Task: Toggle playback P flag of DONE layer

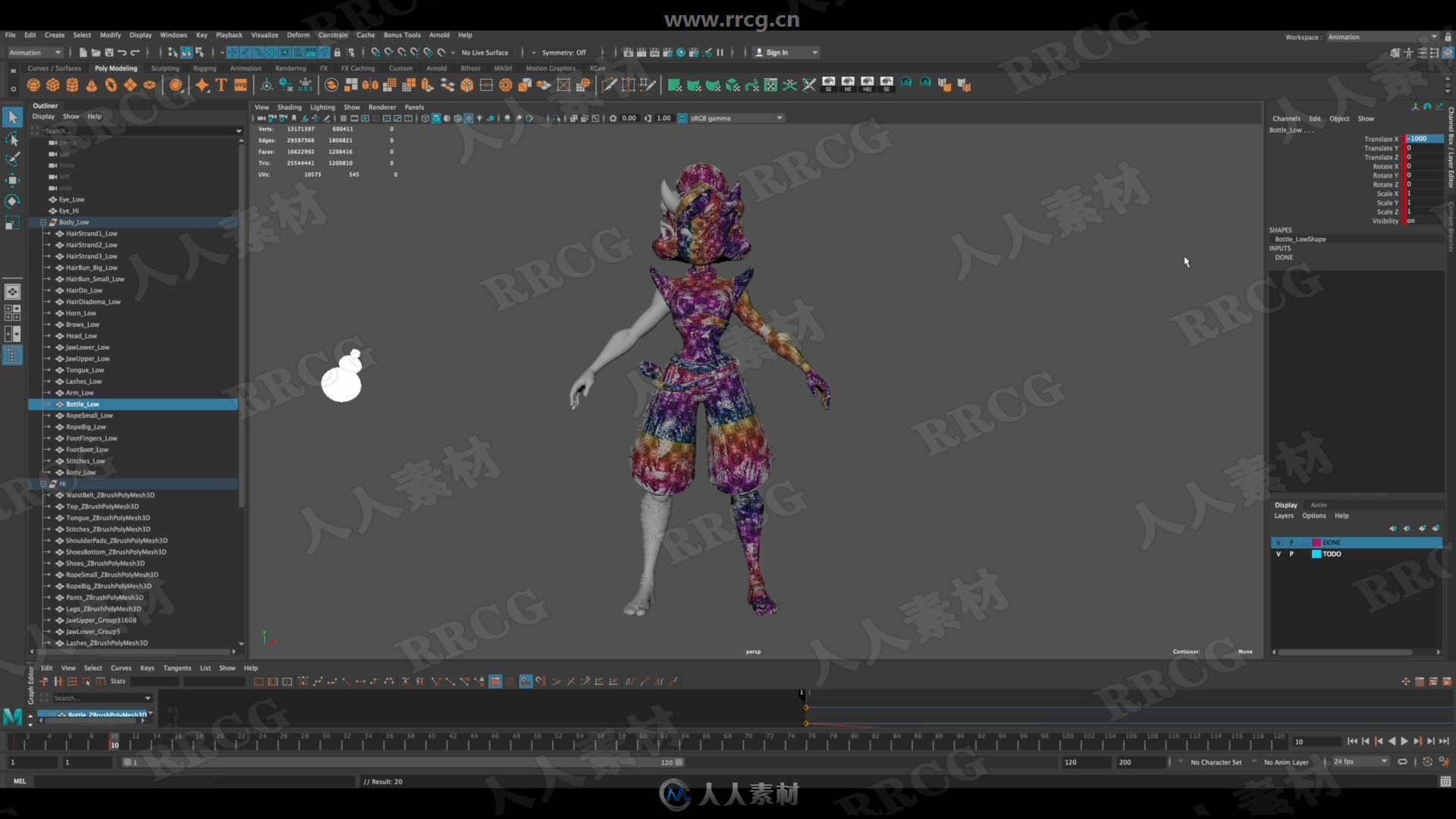Action: pos(1291,543)
